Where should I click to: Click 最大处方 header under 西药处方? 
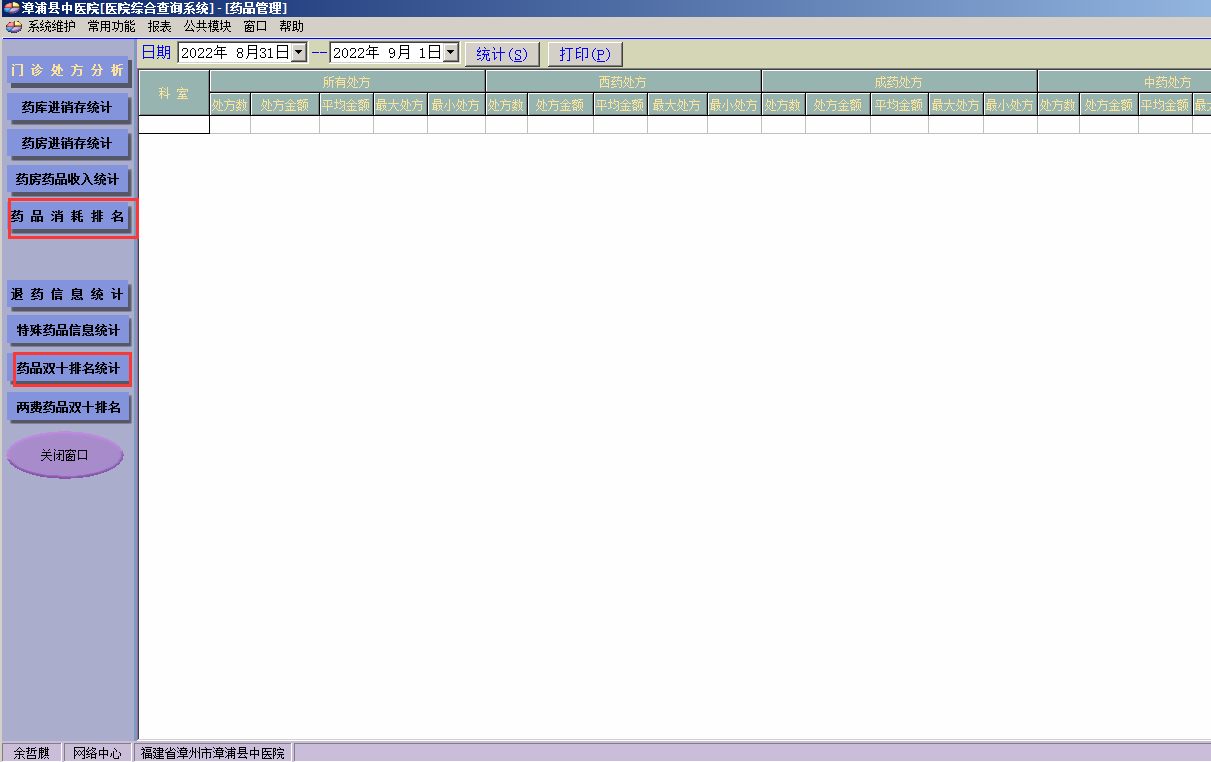pos(677,104)
